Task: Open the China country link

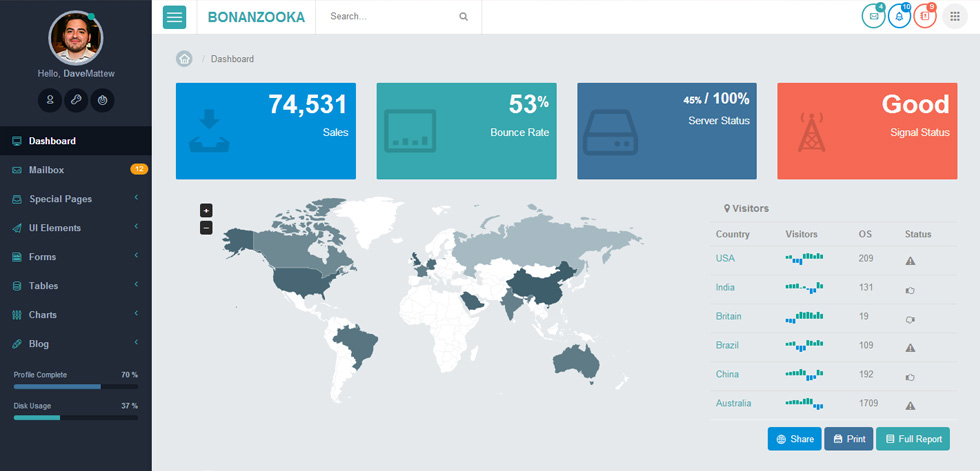Action: (x=727, y=374)
